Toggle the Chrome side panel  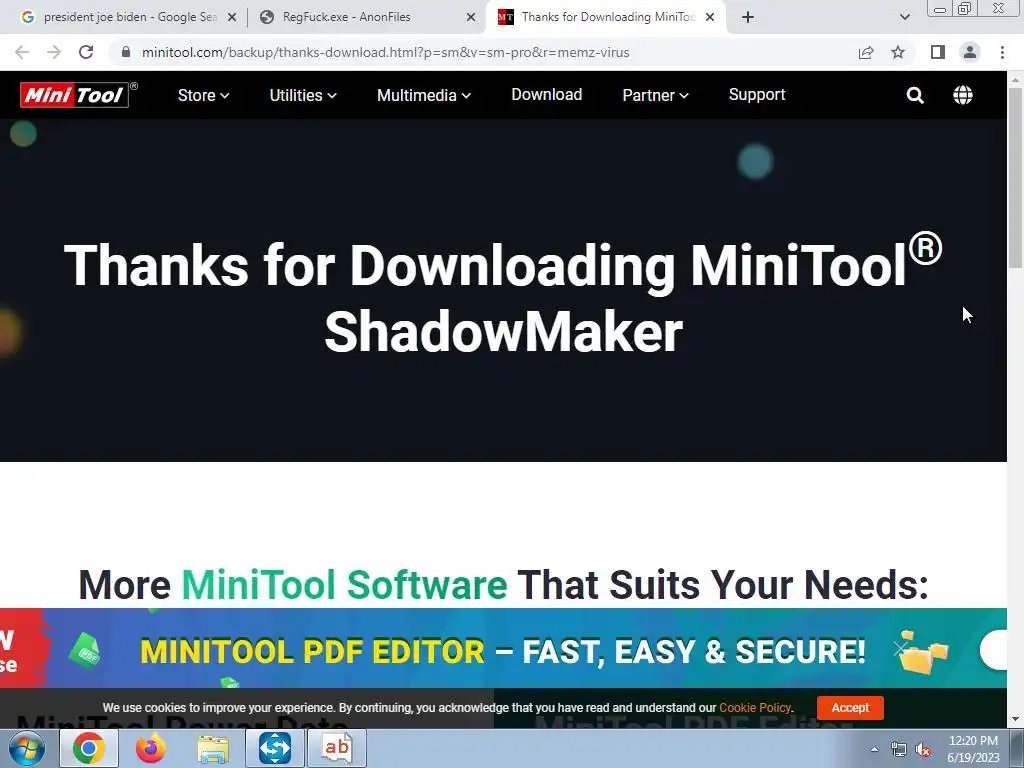(938, 52)
